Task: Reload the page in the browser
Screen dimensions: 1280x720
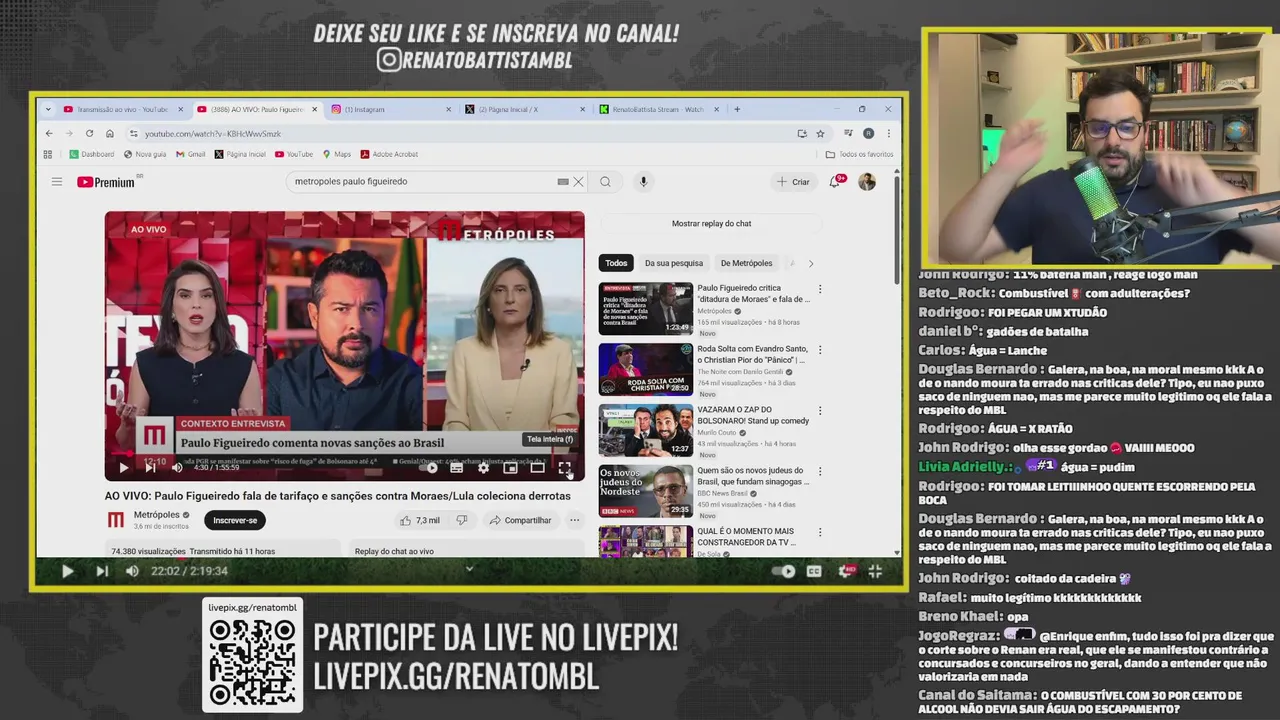Action: (x=90, y=133)
